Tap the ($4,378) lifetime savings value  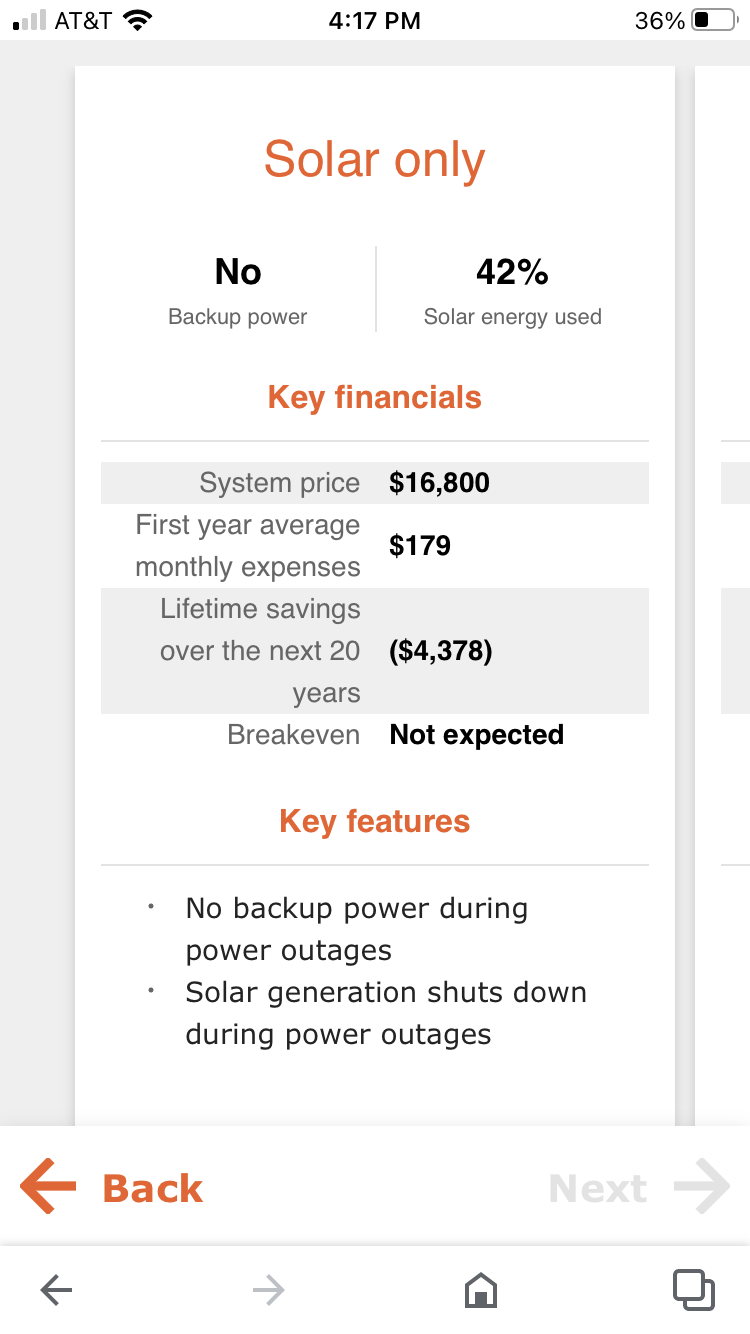(440, 651)
